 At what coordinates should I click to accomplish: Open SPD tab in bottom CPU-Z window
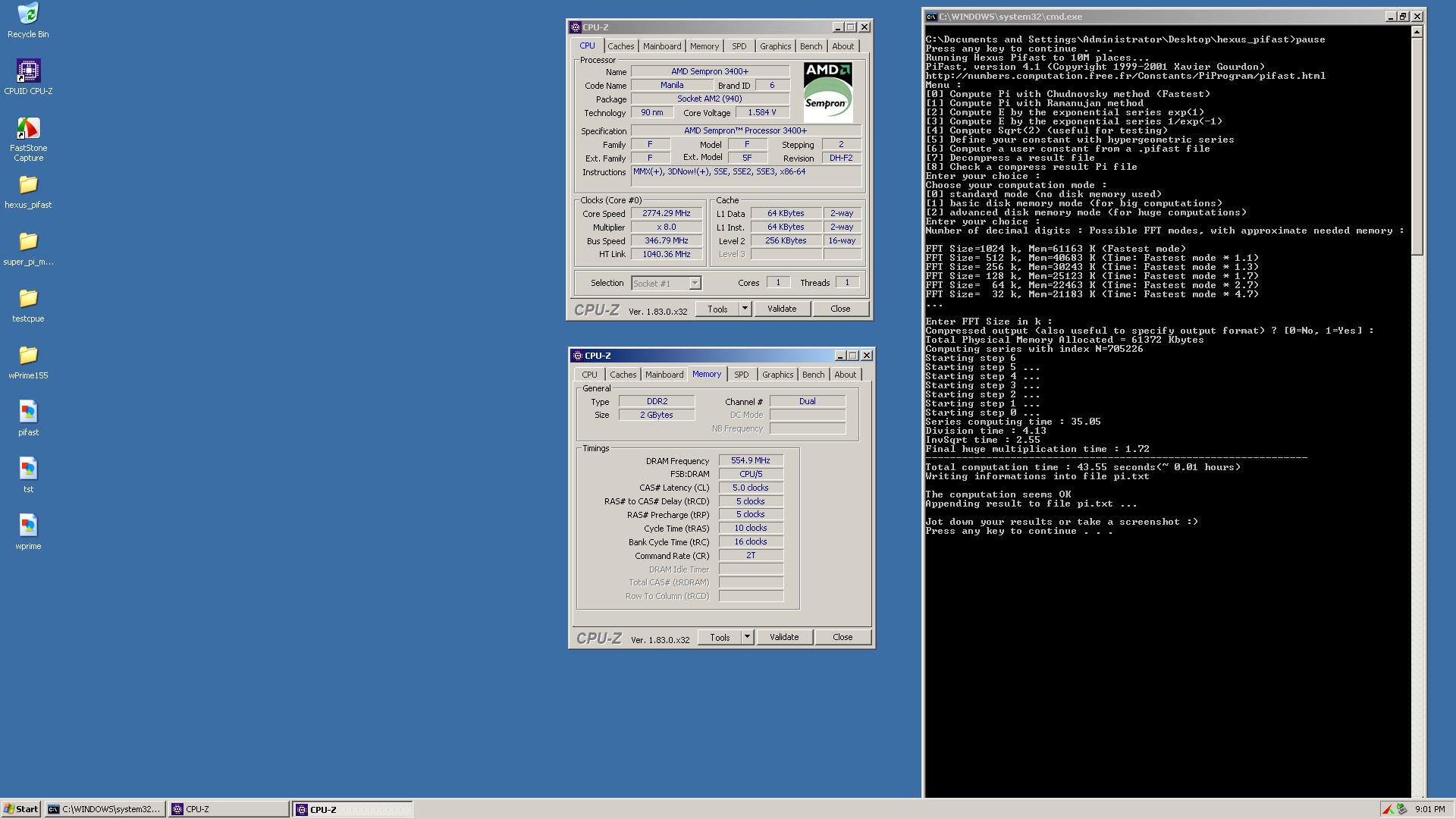742,375
